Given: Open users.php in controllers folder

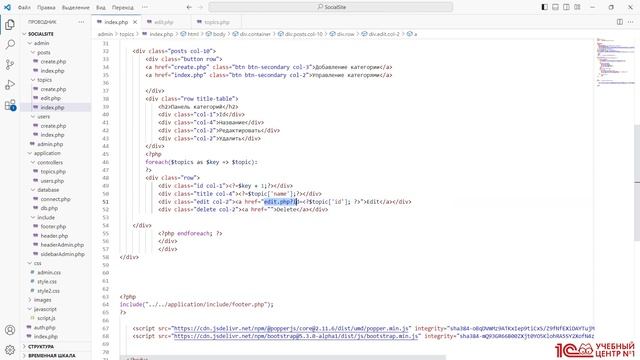Looking at the screenshot, I should [x=52, y=181].
